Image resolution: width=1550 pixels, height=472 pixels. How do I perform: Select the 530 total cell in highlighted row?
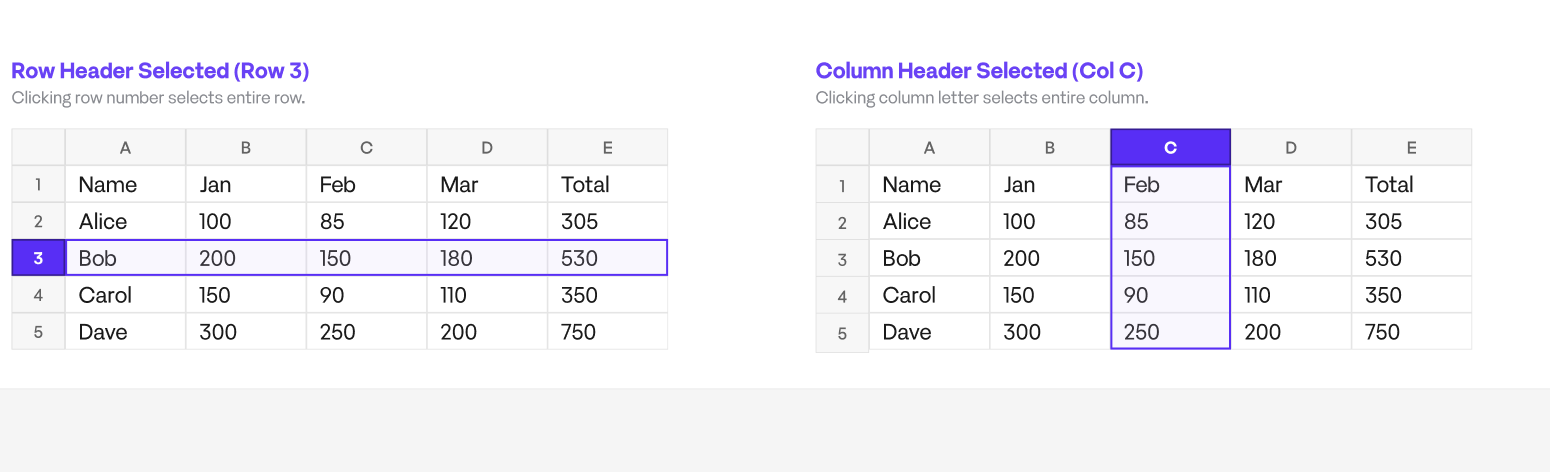point(607,258)
